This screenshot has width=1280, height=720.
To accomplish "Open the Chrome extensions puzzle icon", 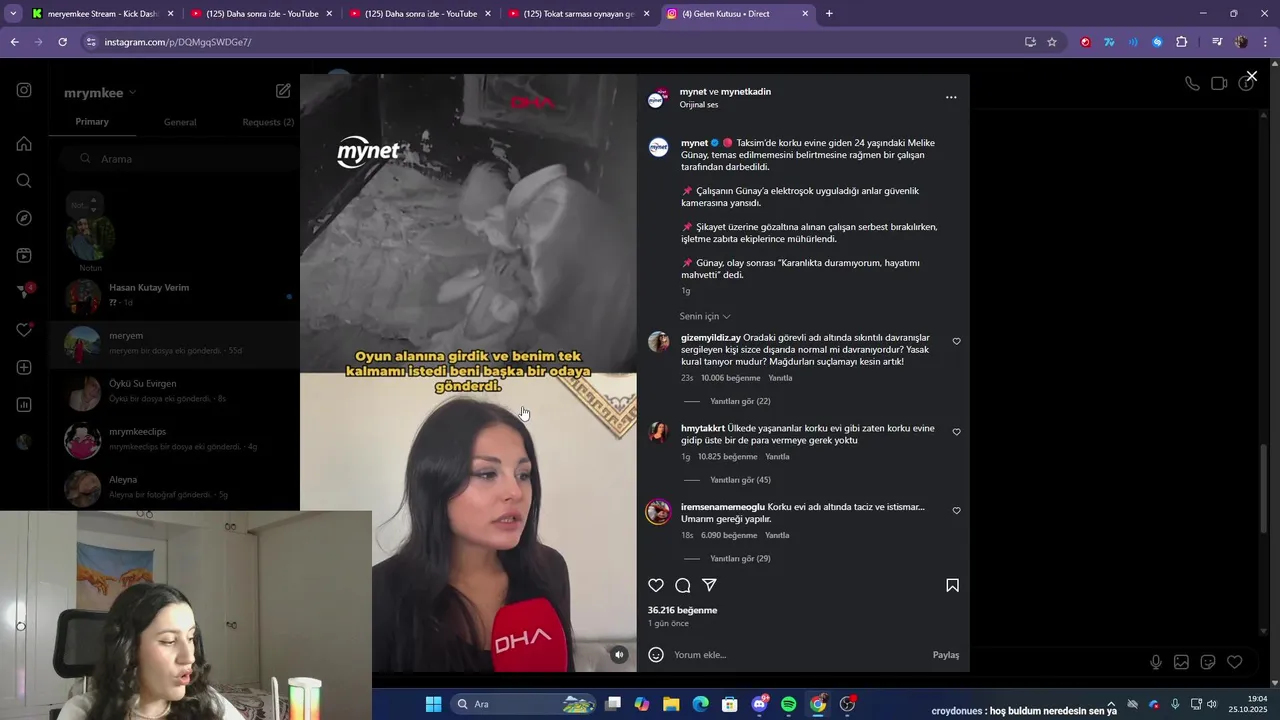I will pos(1181,42).
